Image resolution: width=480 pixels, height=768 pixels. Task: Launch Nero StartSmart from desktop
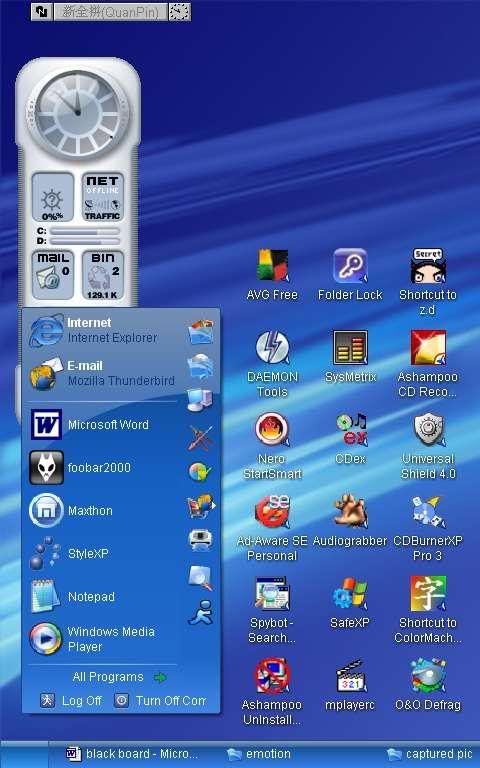pyautogui.click(x=272, y=446)
